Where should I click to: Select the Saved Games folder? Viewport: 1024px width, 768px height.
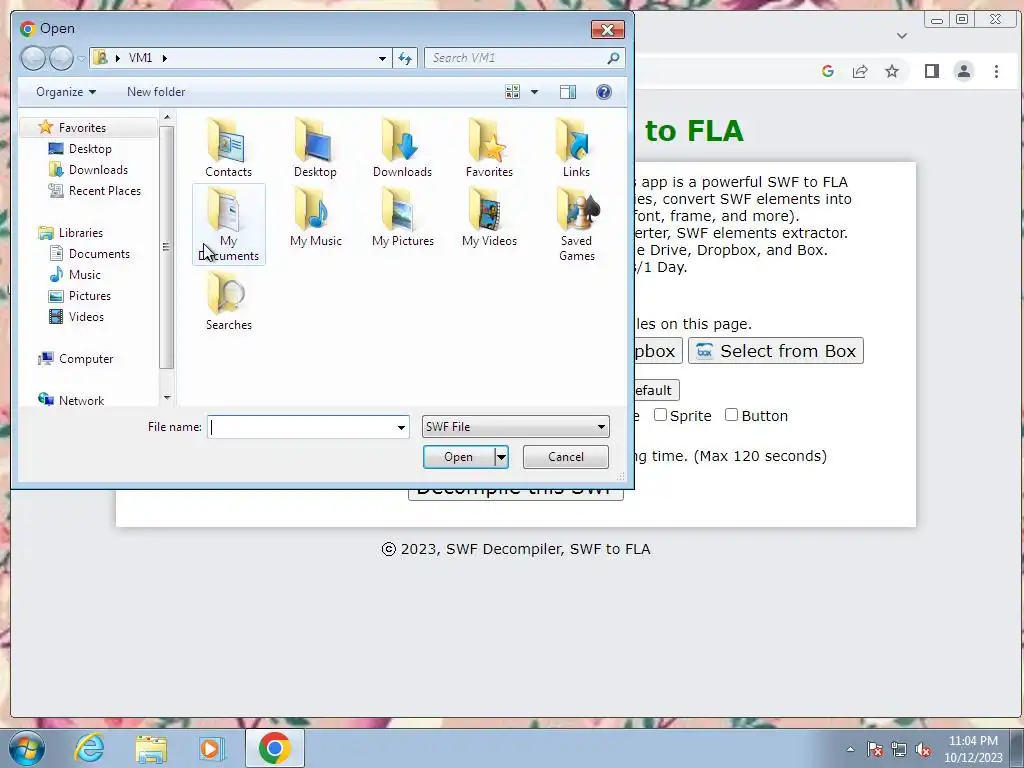577,224
